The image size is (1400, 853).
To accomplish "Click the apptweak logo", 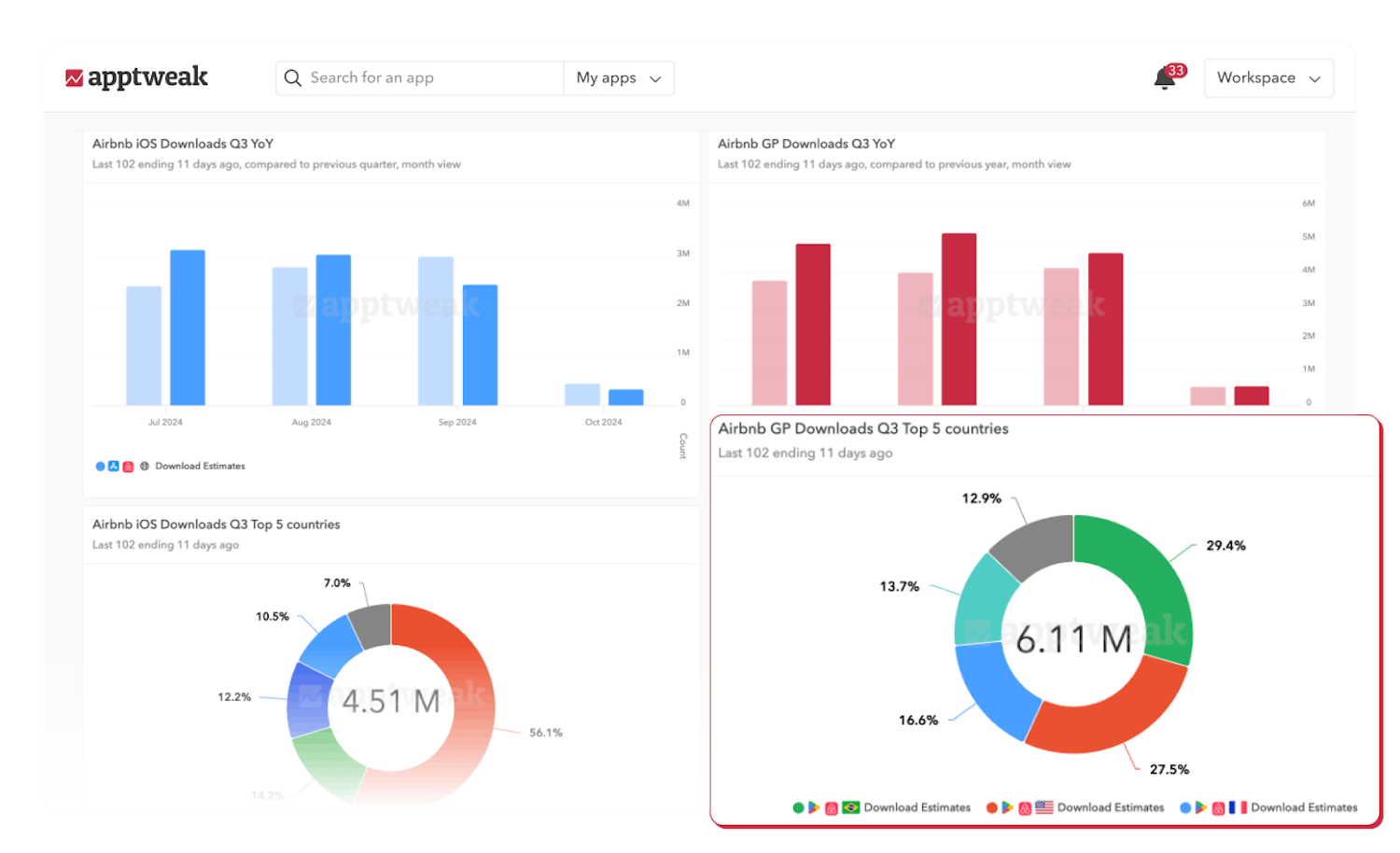I will (138, 77).
